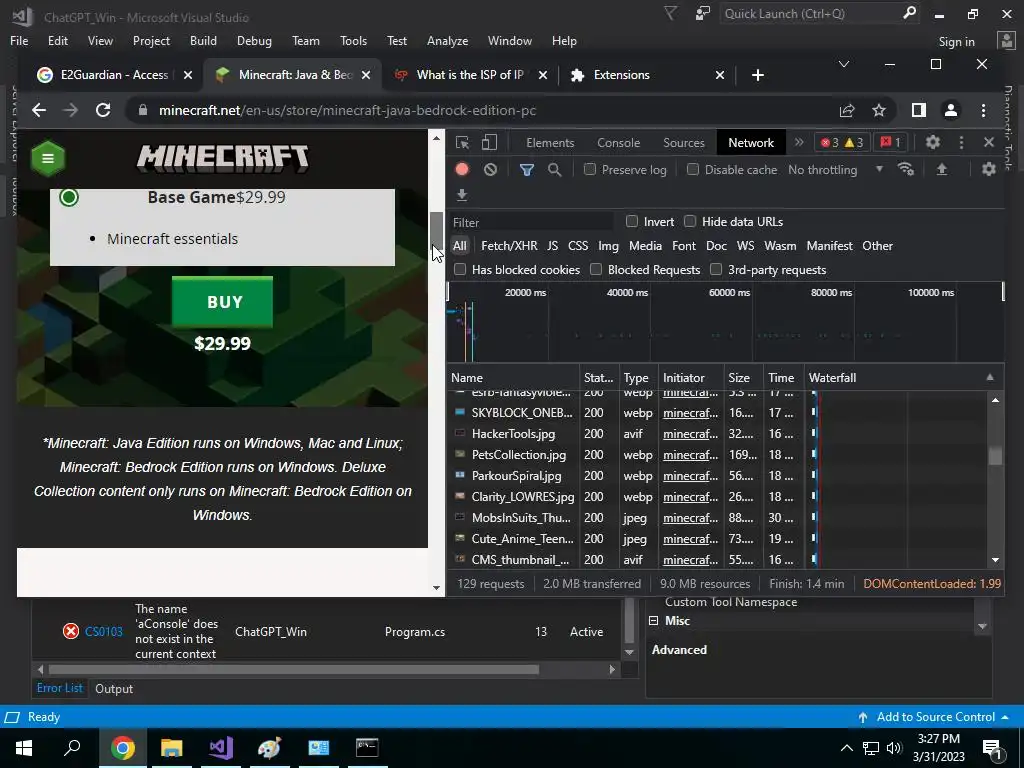Open Visual Studio from the taskbar
Image resolution: width=1024 pixels, height=768 pixels.
click(x=221, y=747)
